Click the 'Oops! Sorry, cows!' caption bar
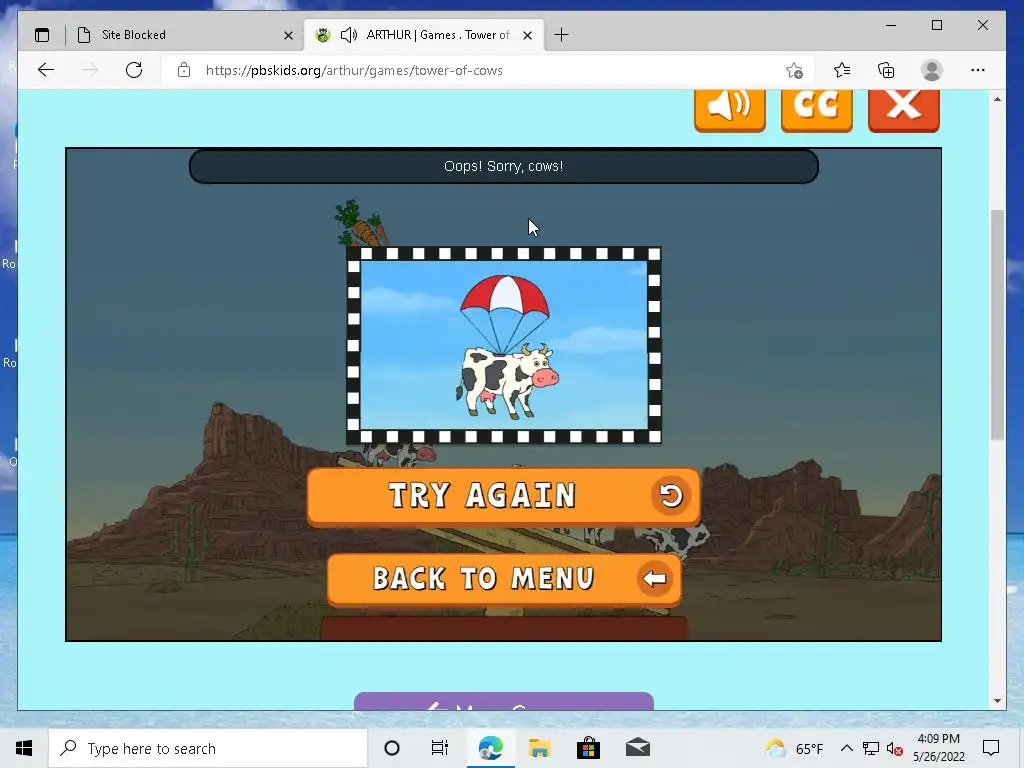The width and height of the screenshot is (1024, 768). coord(504,166)
